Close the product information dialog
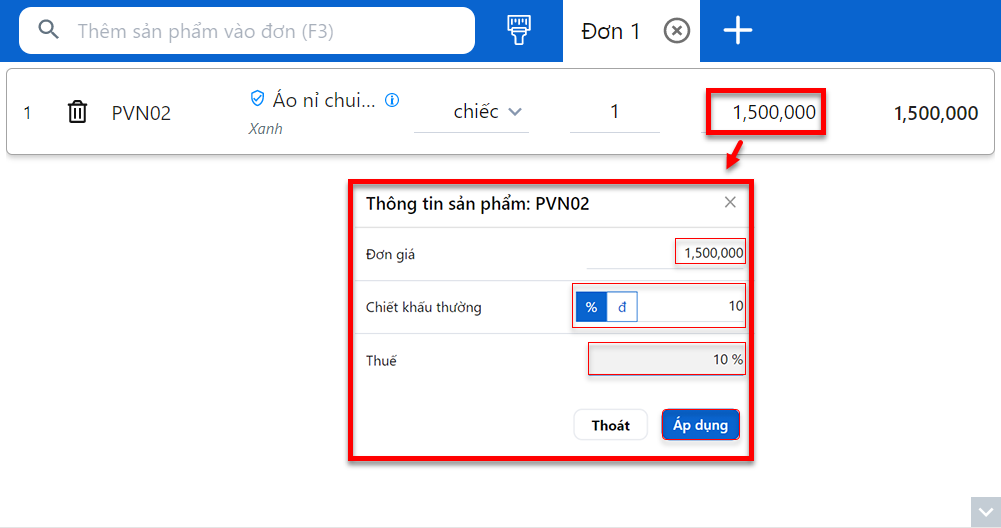This screenshot has width=1001, height=528. point(730,202)
